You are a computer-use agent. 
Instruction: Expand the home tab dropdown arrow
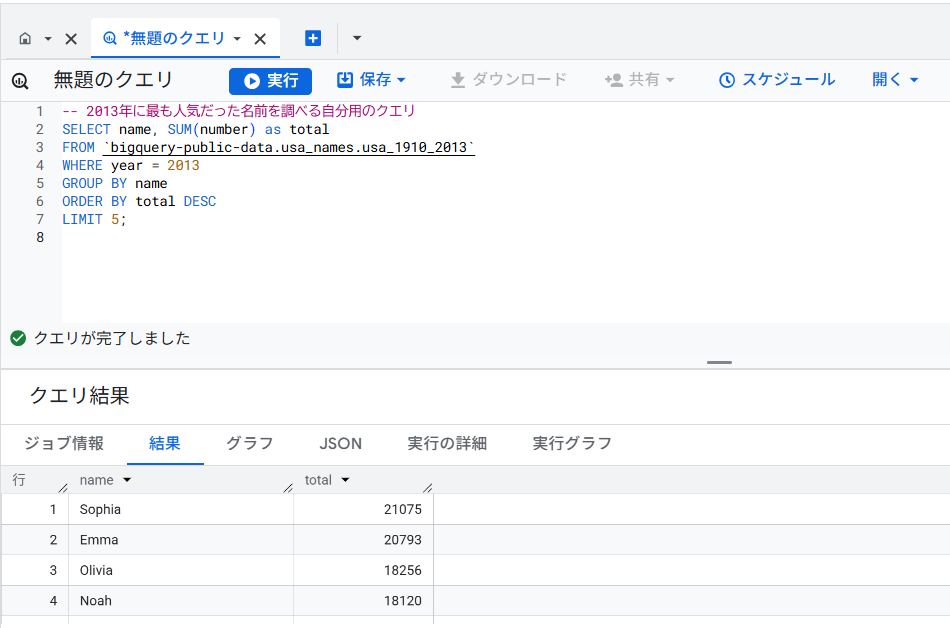[48, 39]
